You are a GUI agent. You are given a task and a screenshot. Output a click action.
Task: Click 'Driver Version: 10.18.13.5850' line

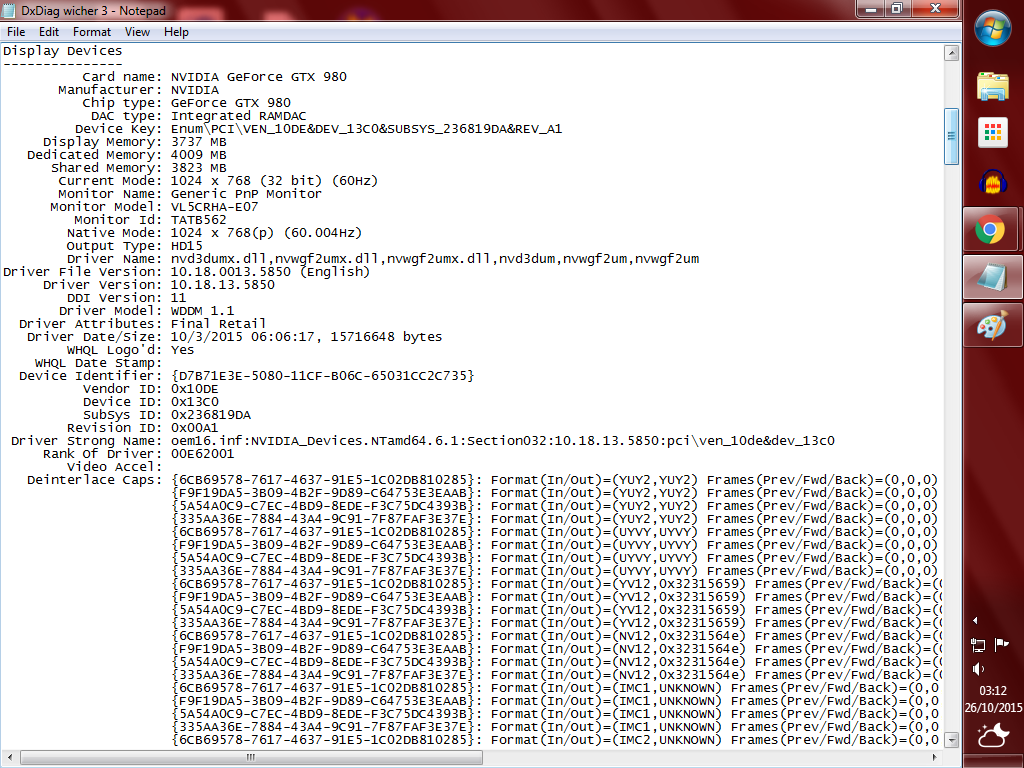159,285
